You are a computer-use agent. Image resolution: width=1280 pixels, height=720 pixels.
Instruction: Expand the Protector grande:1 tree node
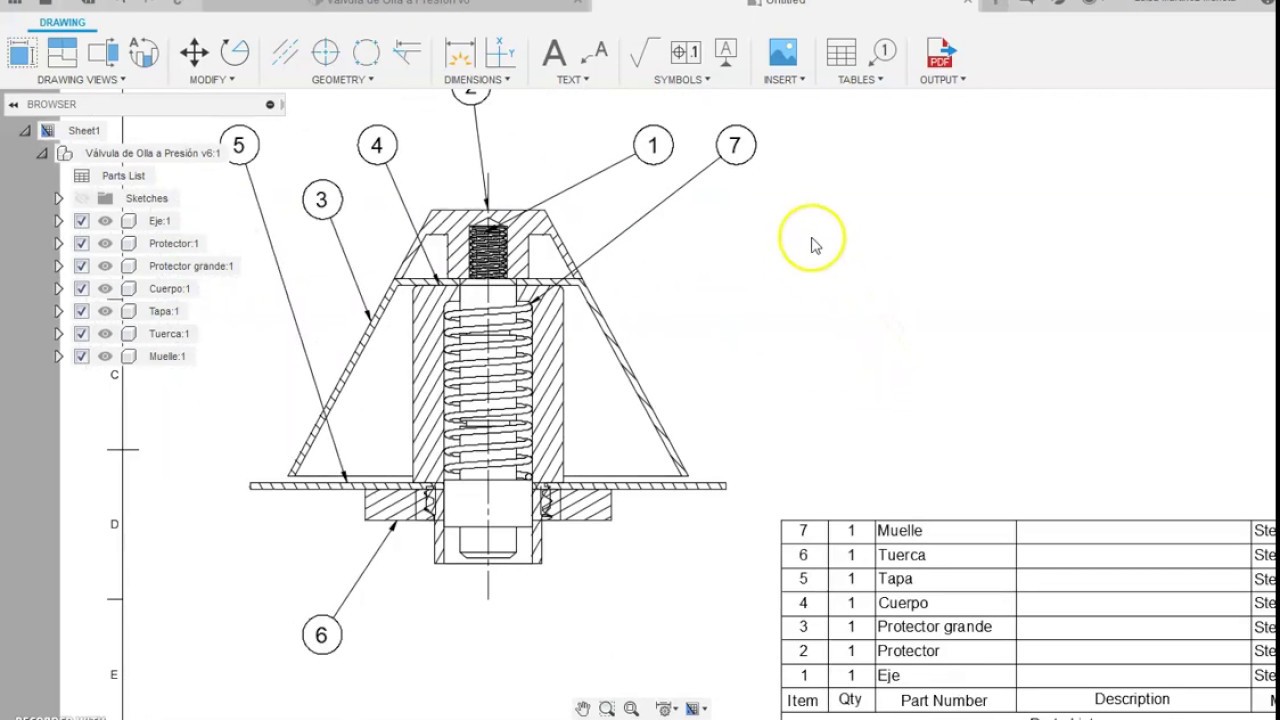pos(58,266)
